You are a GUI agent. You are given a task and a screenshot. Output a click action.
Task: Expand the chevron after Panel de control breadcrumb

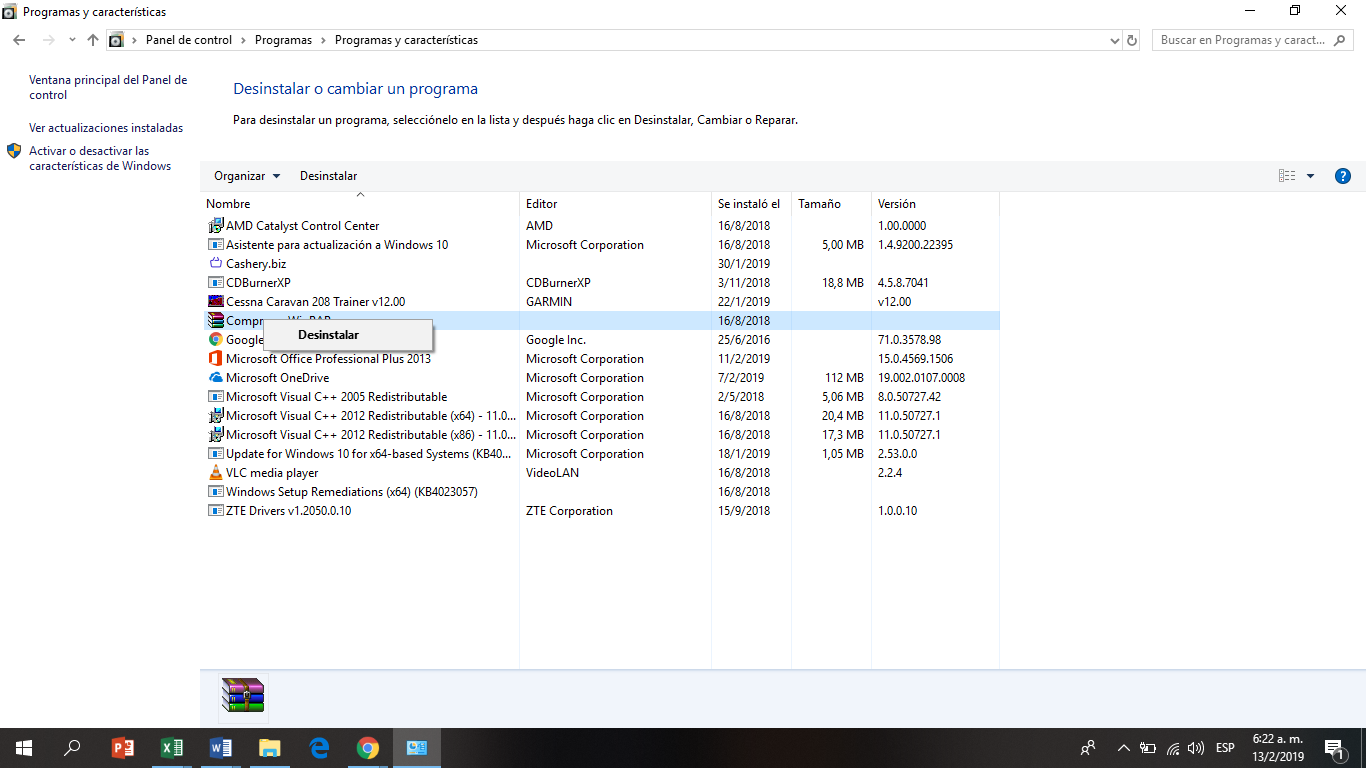[243, 40]
